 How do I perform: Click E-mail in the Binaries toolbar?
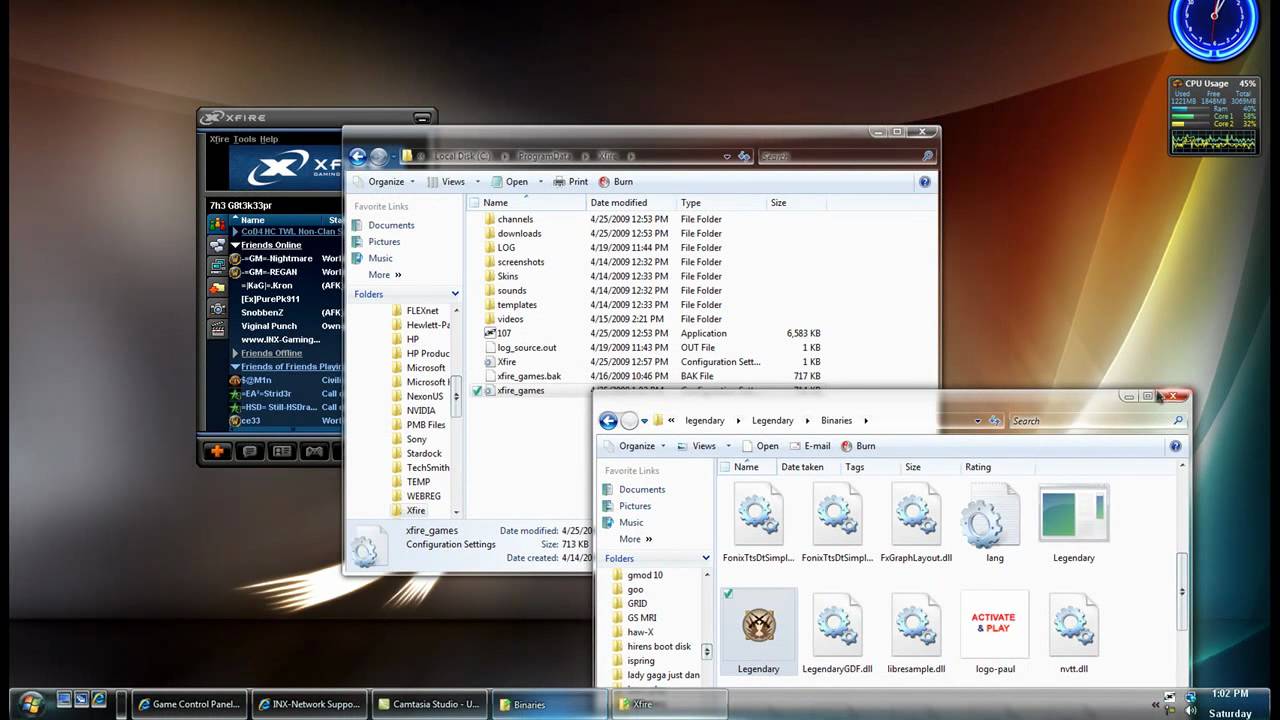[810, 446]
